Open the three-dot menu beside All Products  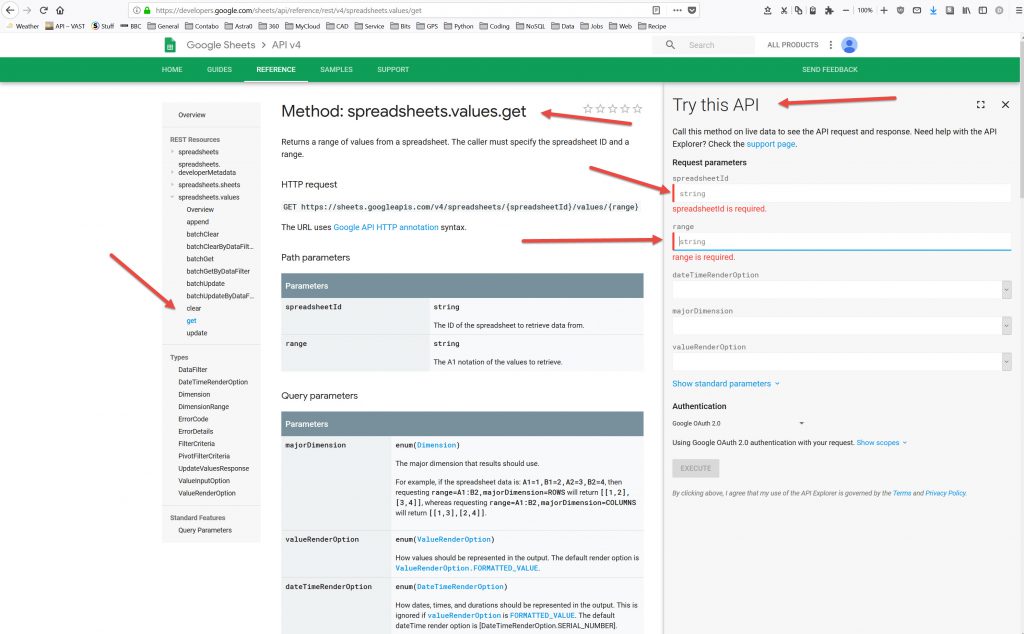830,45
